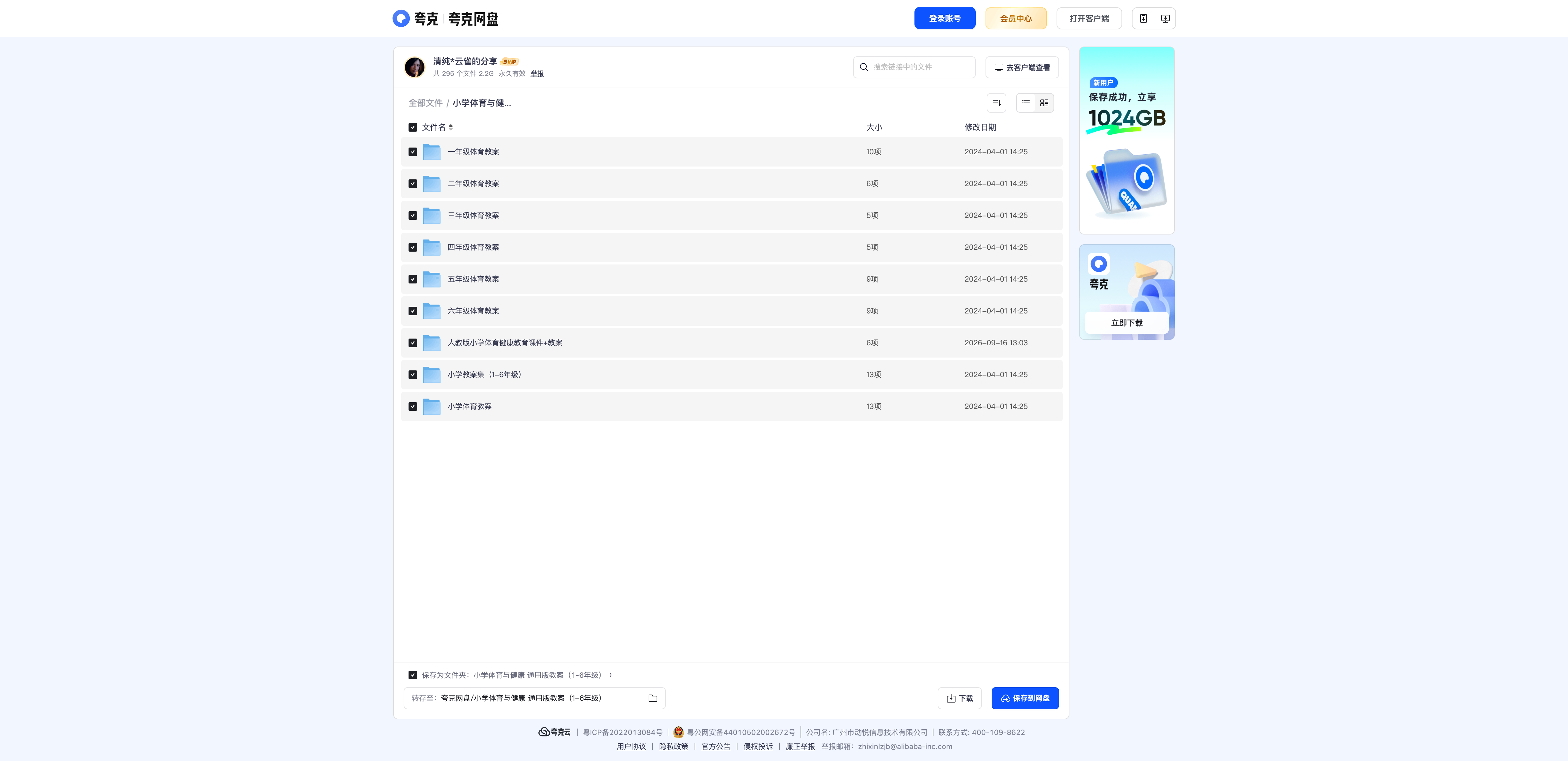This screenshot has height=761, width=1568.
Task: Click the Quark logo icon in header
Action: pyautogui.click(x=401, y=18)
